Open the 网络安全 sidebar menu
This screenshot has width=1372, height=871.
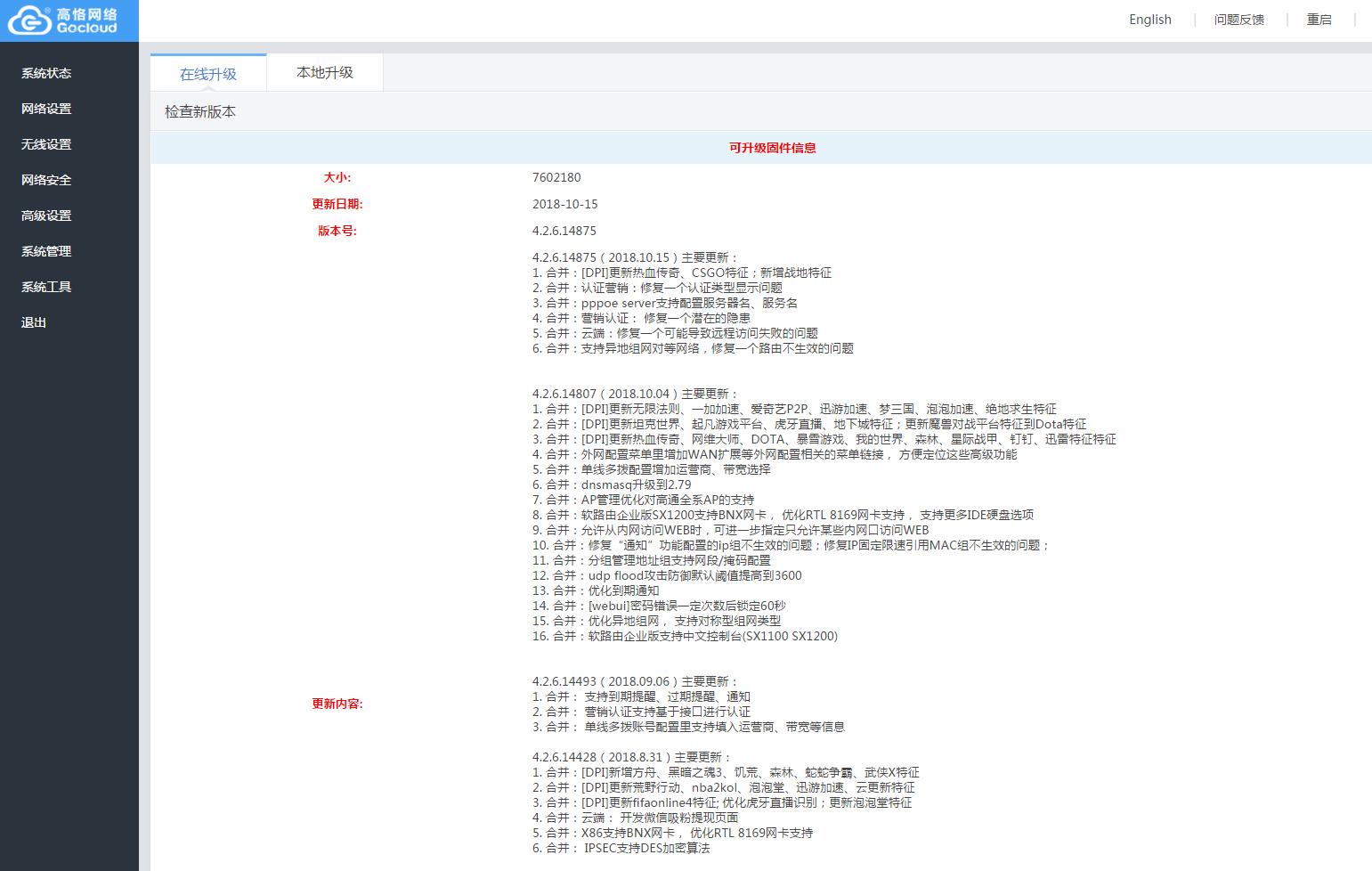(46, 180)
